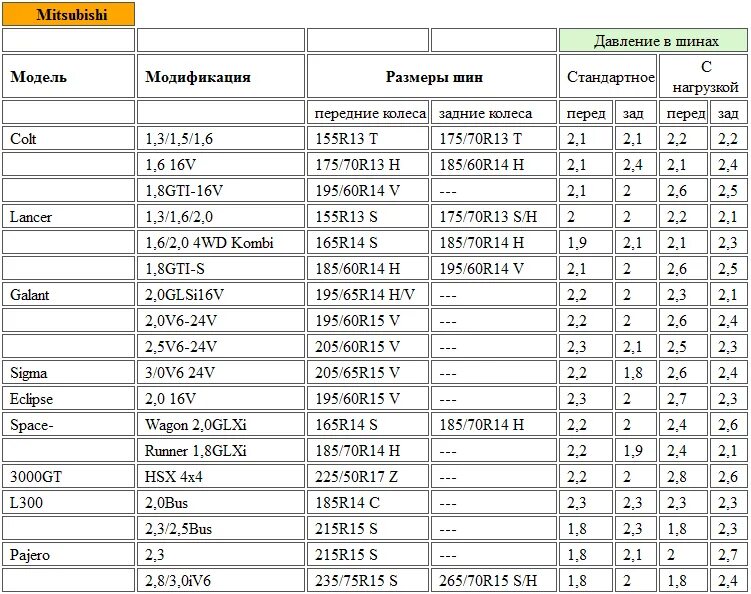Click tire size '175/70R13 H'
751x594 pixels.
(x=368, y=164)
